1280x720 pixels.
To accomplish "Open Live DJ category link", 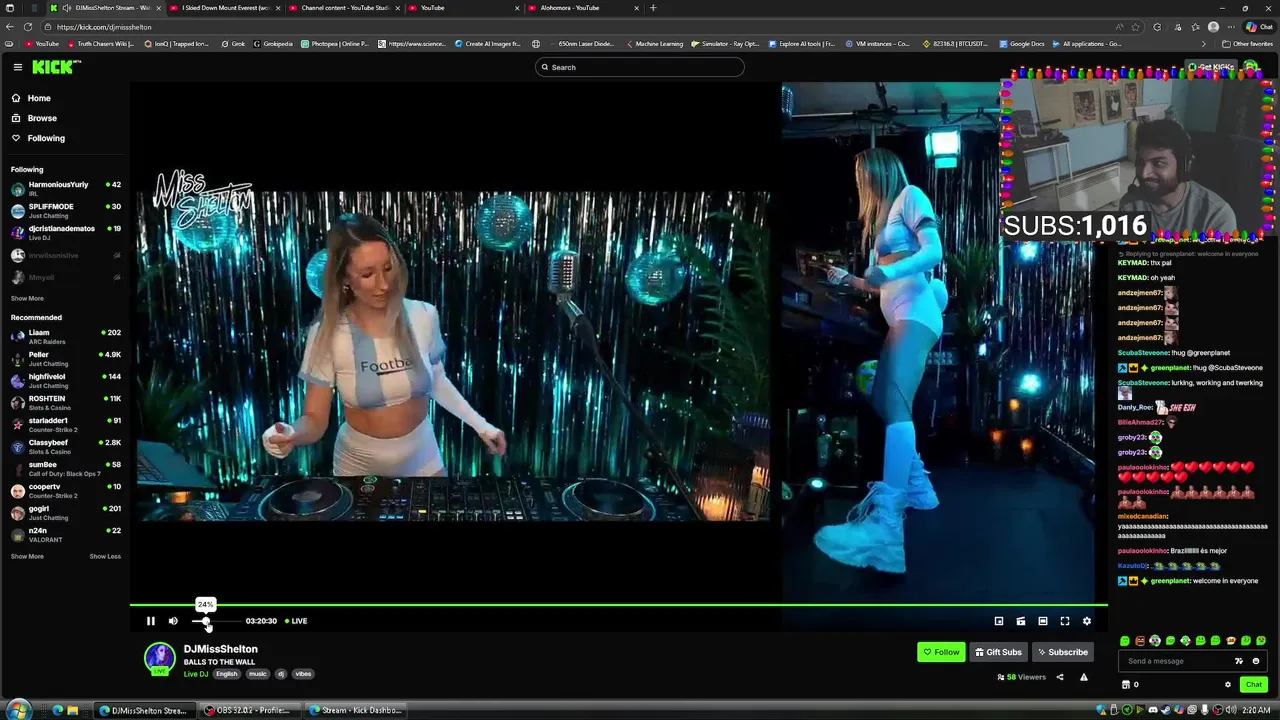I will (196, 674).
